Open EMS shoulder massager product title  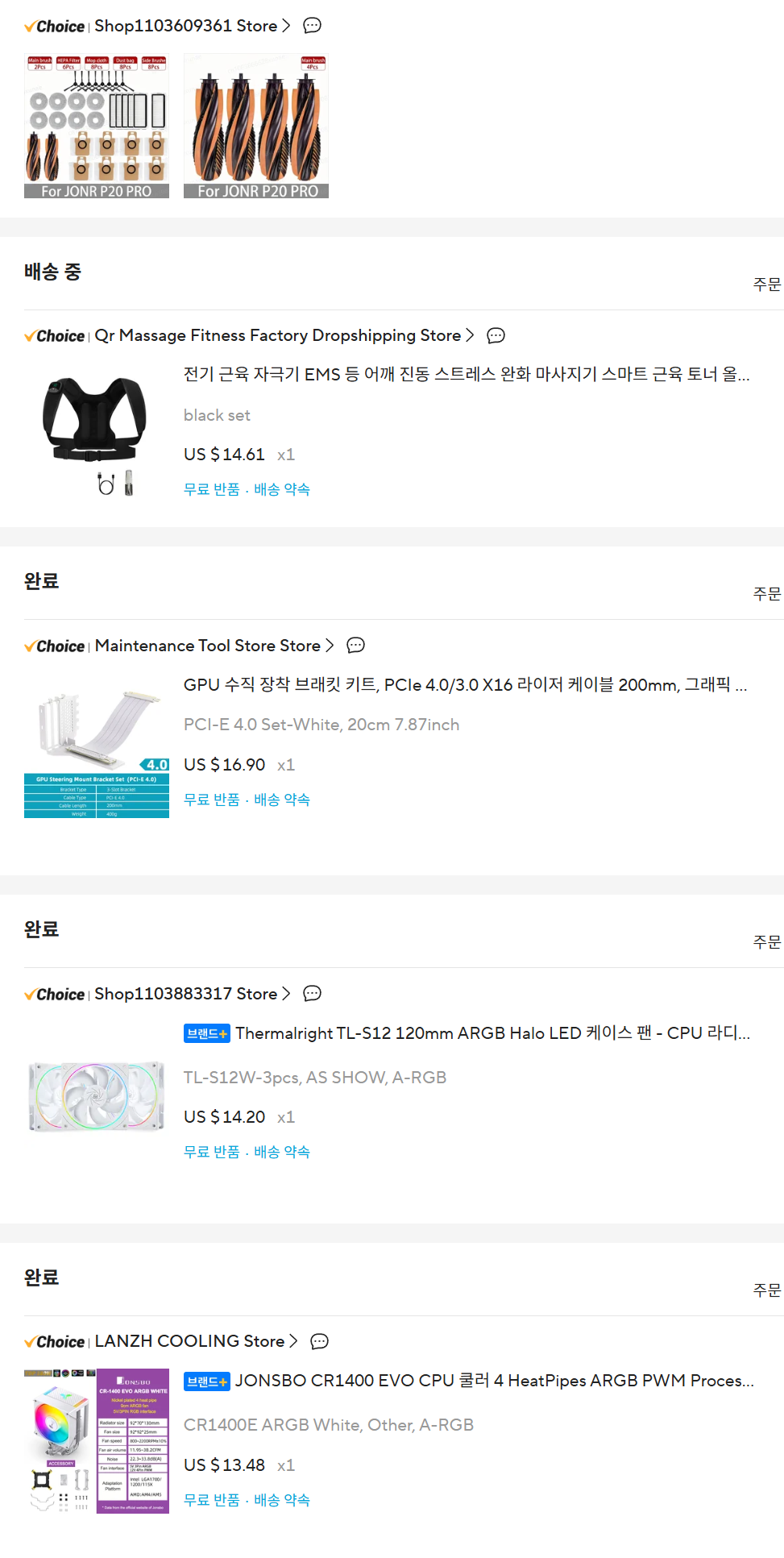point(467,374)
